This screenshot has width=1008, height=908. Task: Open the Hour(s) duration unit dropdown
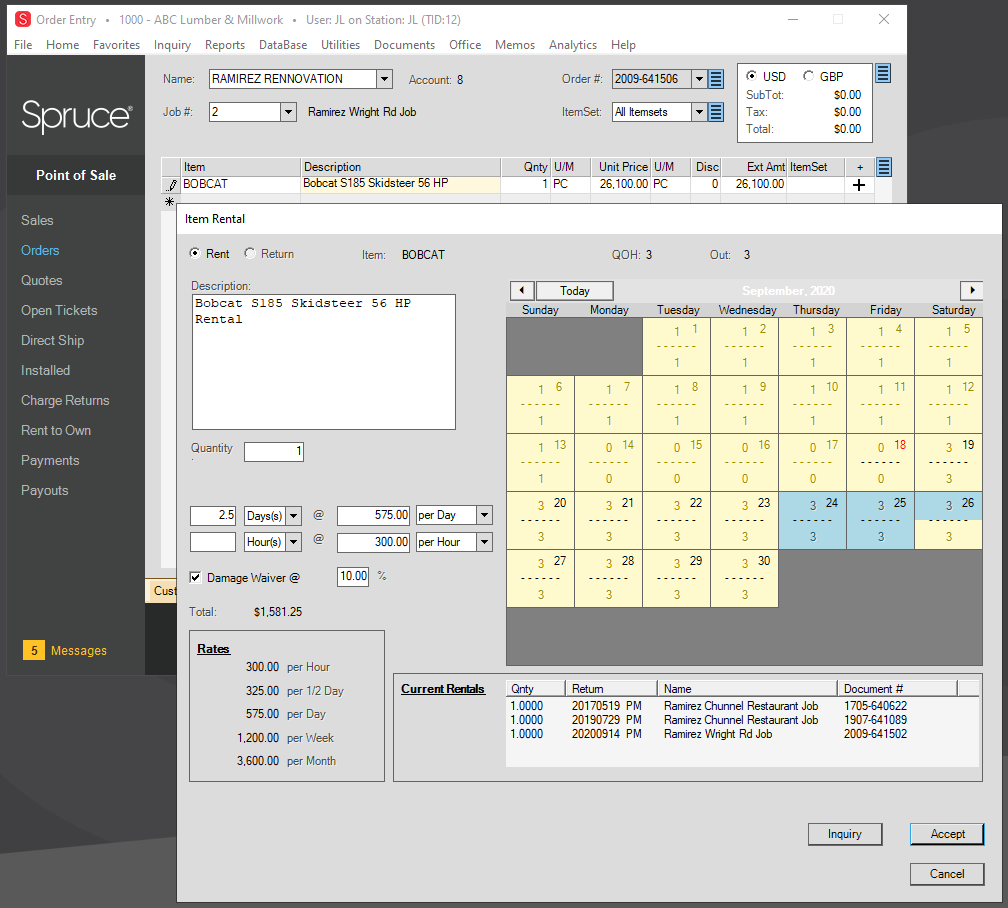tap(293, 542)
